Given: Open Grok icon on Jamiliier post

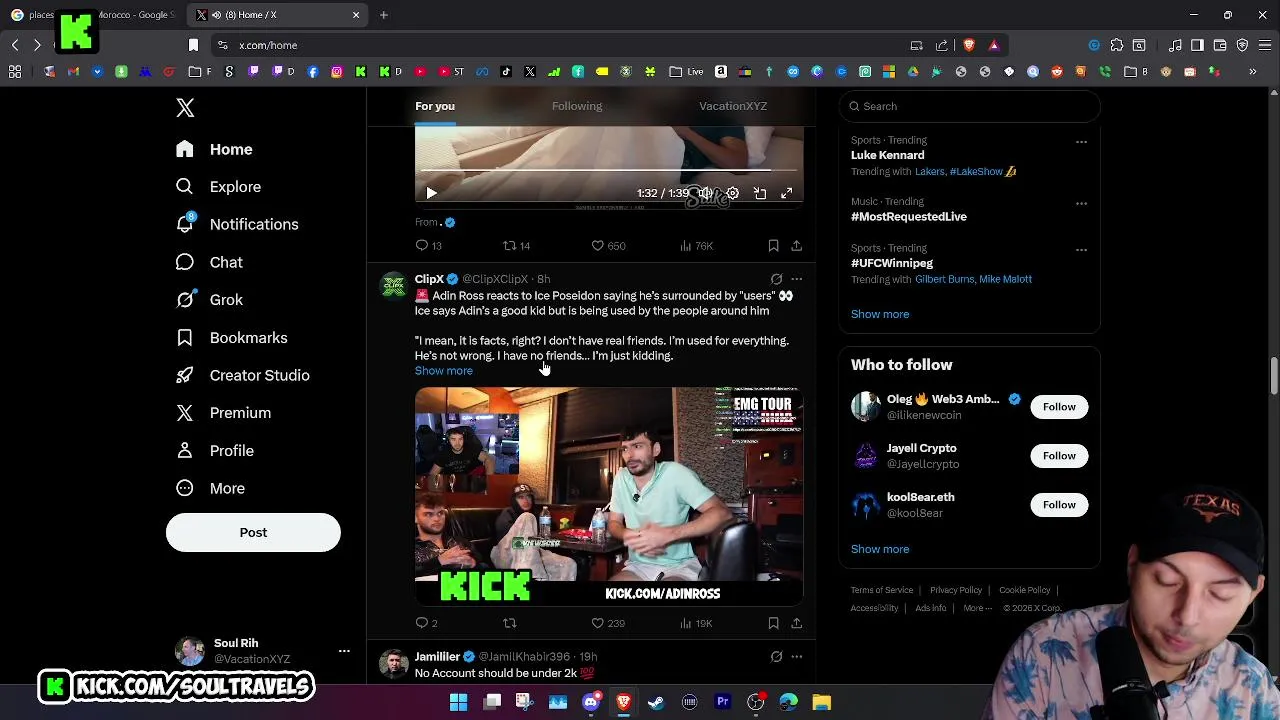Looking at the screenshot, I should 776,657.
